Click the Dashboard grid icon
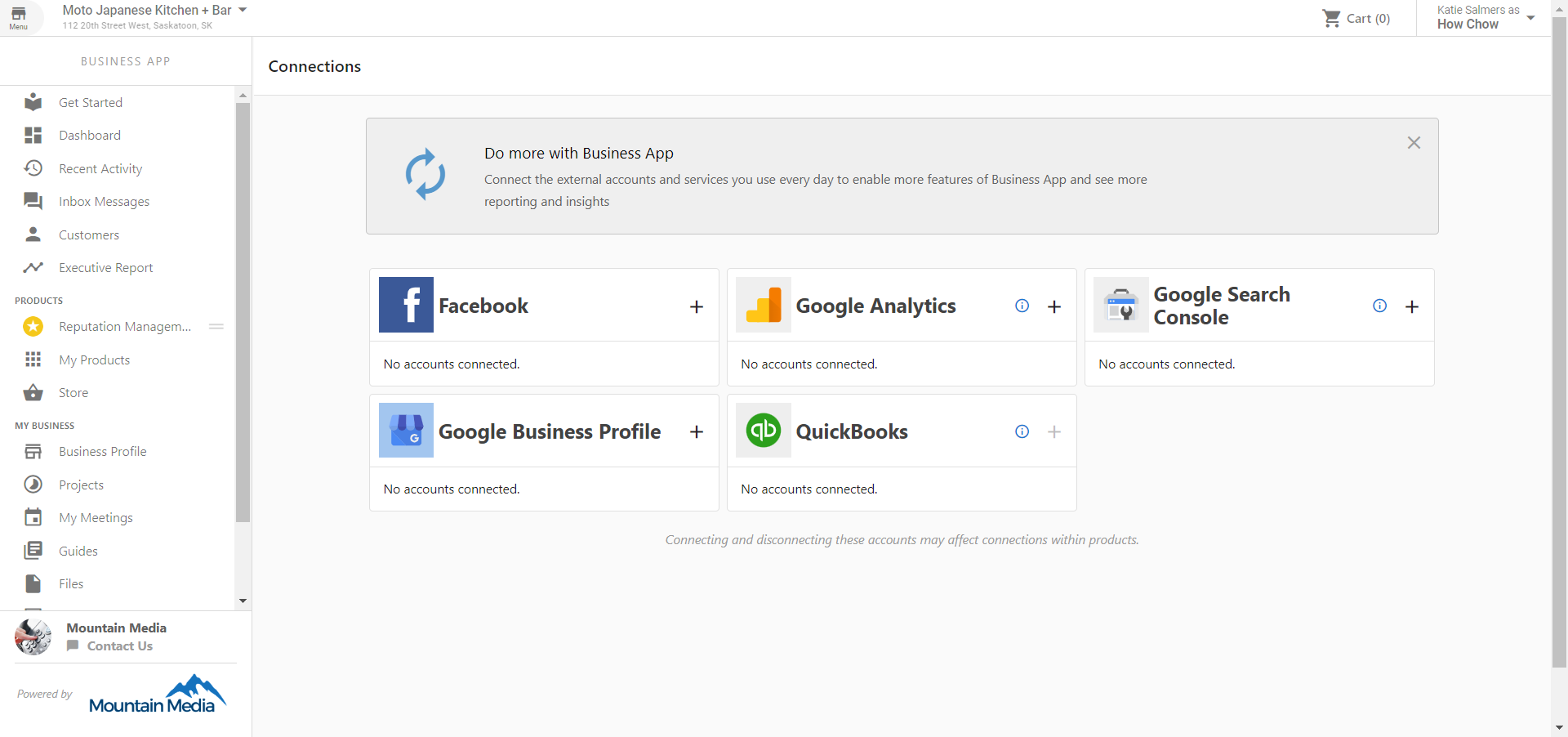The height and width of the screenshot is (737, 1568). (x=33, y=135)
